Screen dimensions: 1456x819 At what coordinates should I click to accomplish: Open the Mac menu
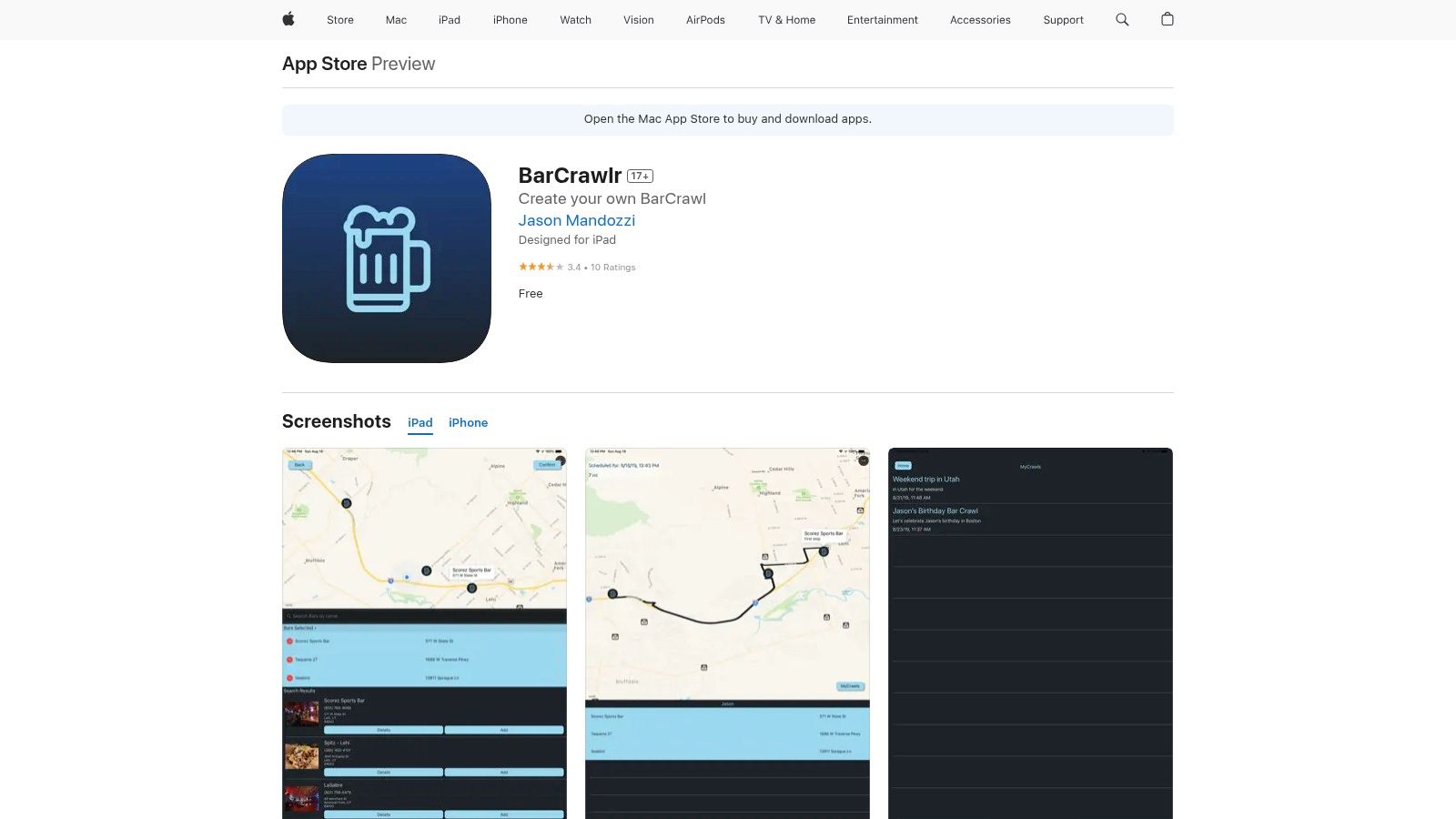pyautogui.click(x=396, y=20)
